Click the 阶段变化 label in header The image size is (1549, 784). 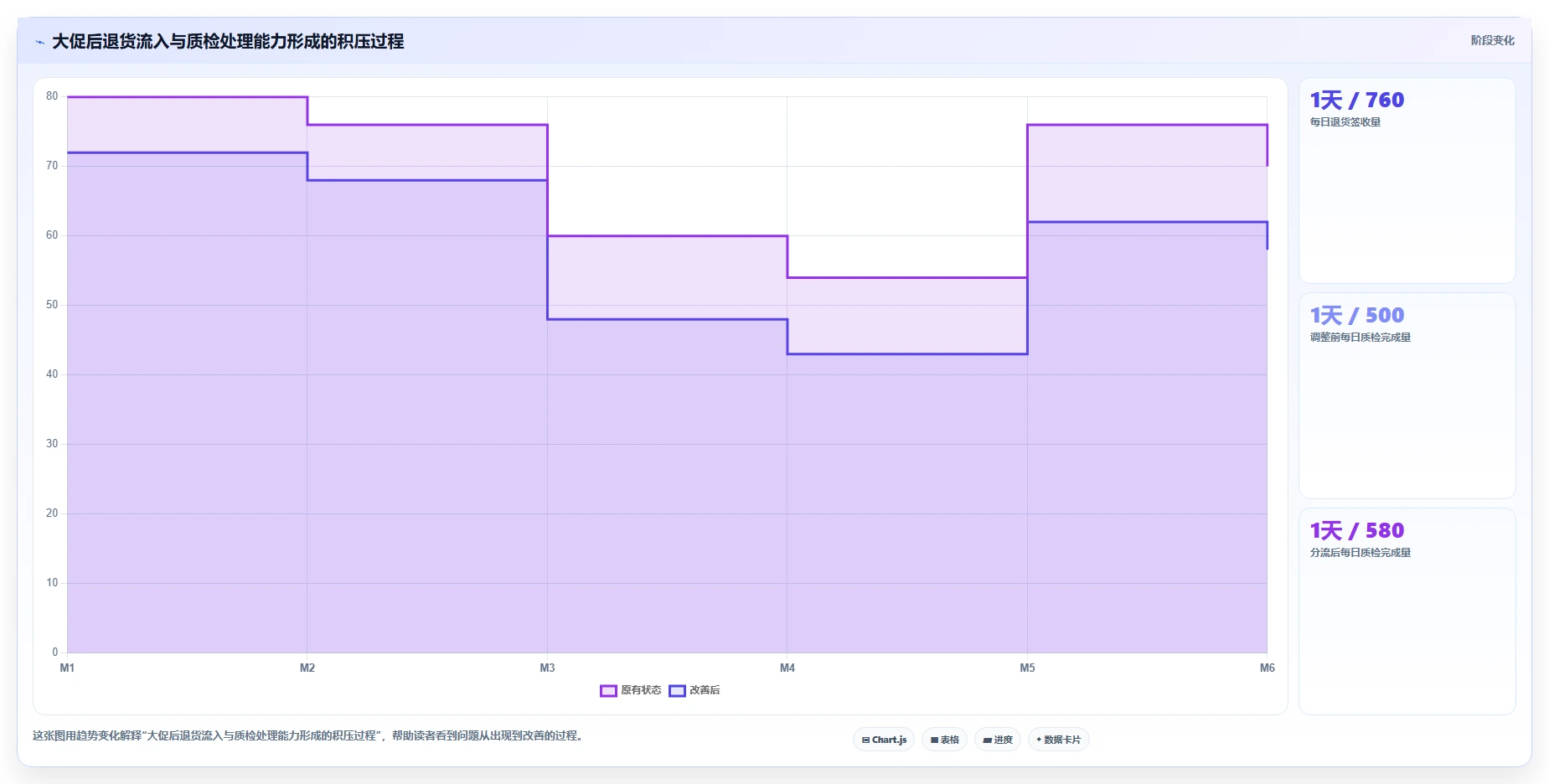1492,40
